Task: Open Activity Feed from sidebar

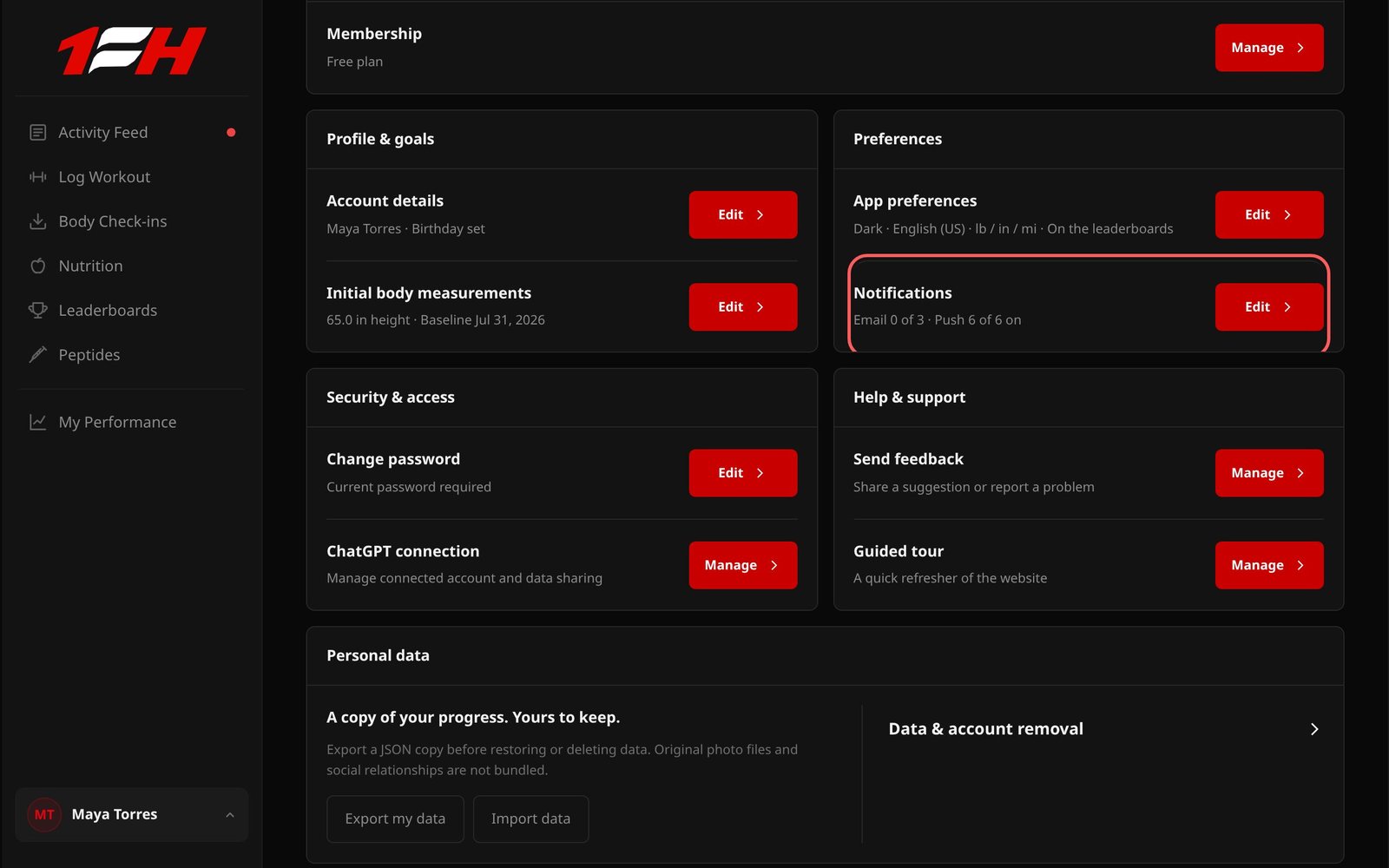Action: pyautogui.click(x=132, y=132)
